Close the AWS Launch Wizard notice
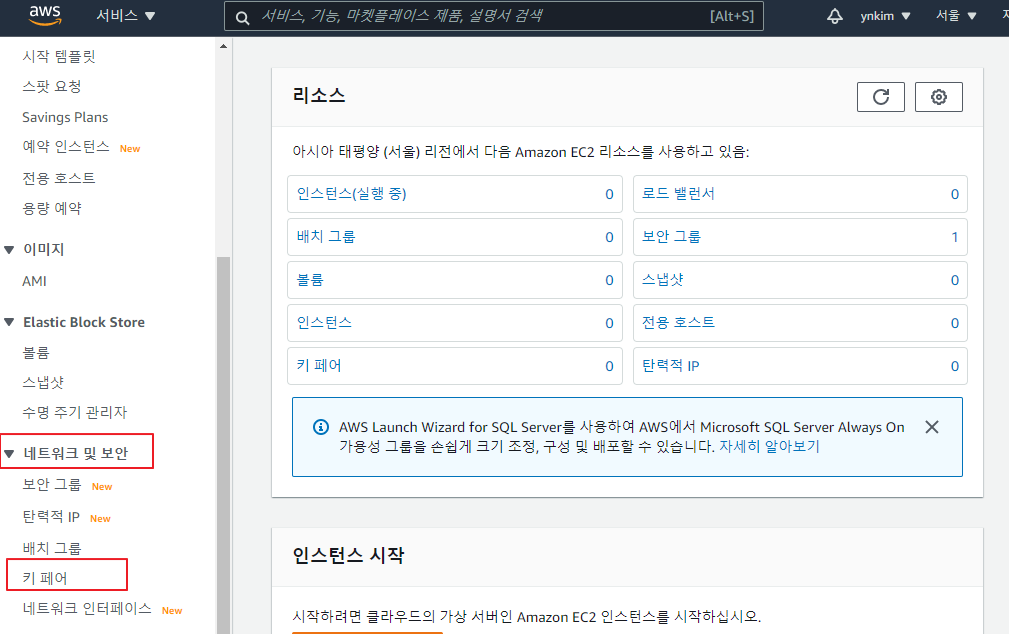 tap(932, 427)
